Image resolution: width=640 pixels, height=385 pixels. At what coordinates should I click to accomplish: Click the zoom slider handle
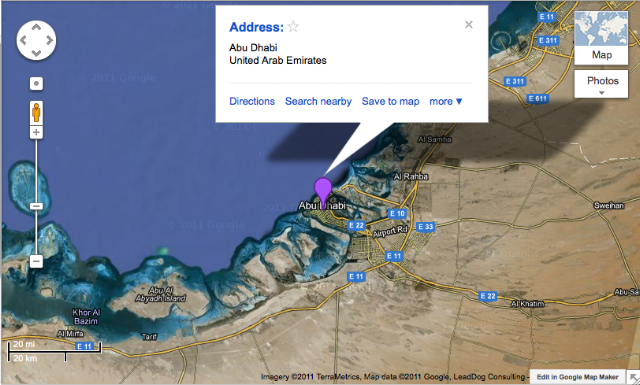pos(36,206)
